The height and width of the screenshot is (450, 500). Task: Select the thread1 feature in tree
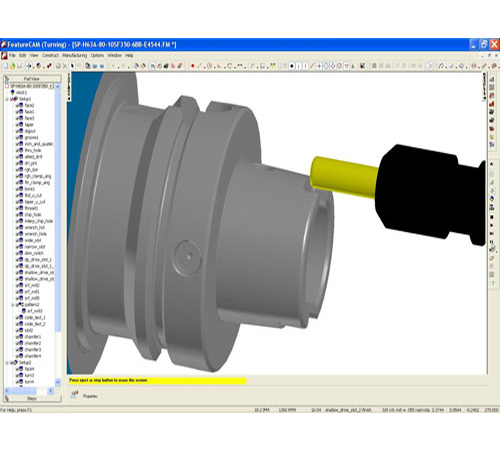click(x=31, y=208)
